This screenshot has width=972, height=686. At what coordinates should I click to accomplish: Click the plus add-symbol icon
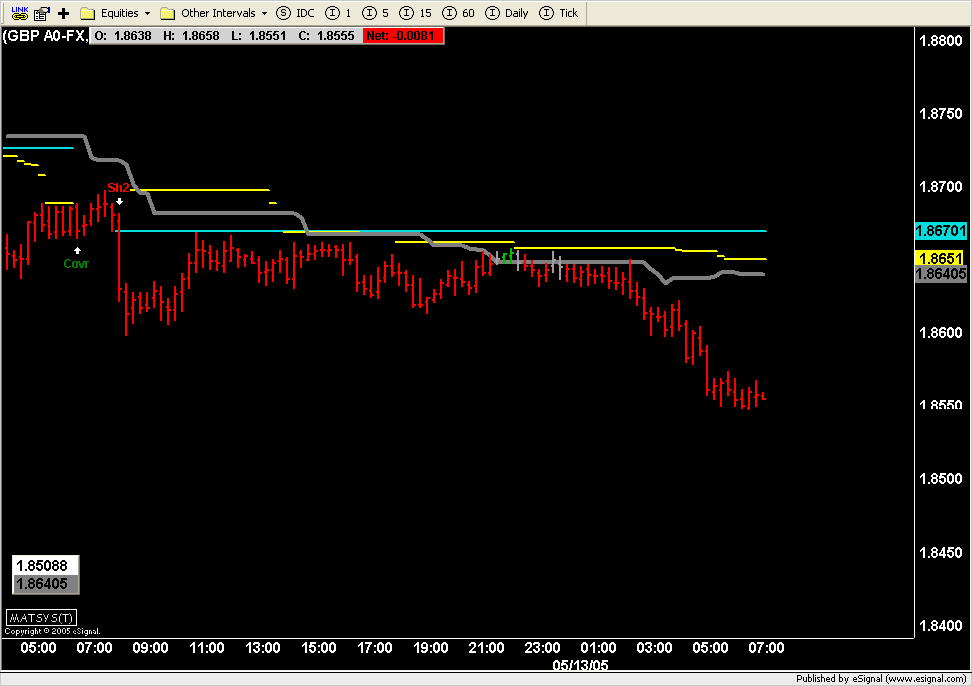point(63,13)
